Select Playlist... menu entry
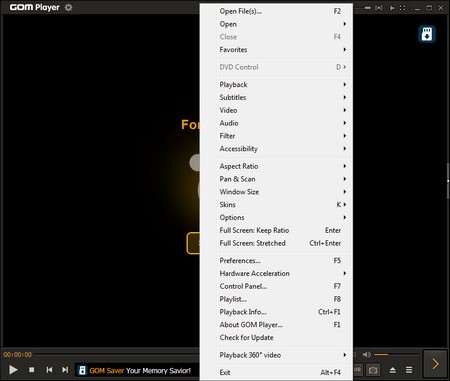 coord(280,299)
